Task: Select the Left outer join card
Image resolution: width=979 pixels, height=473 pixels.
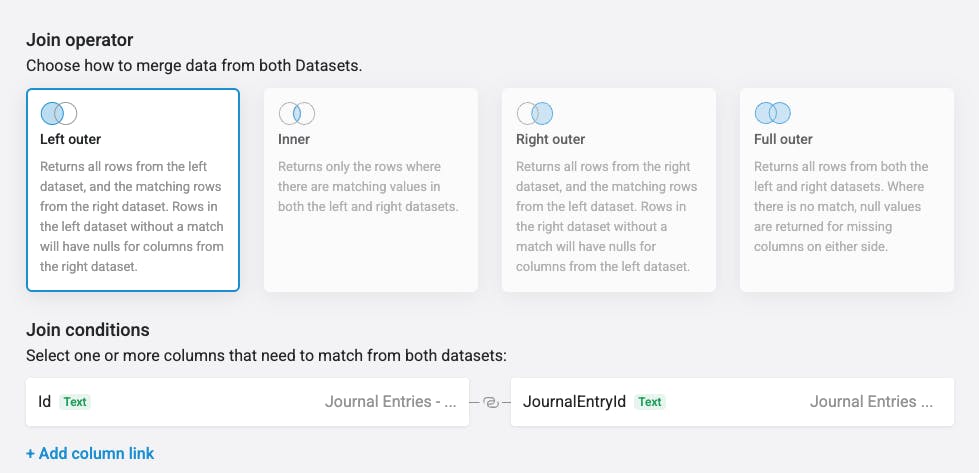Action: click(x=133, y=190)
